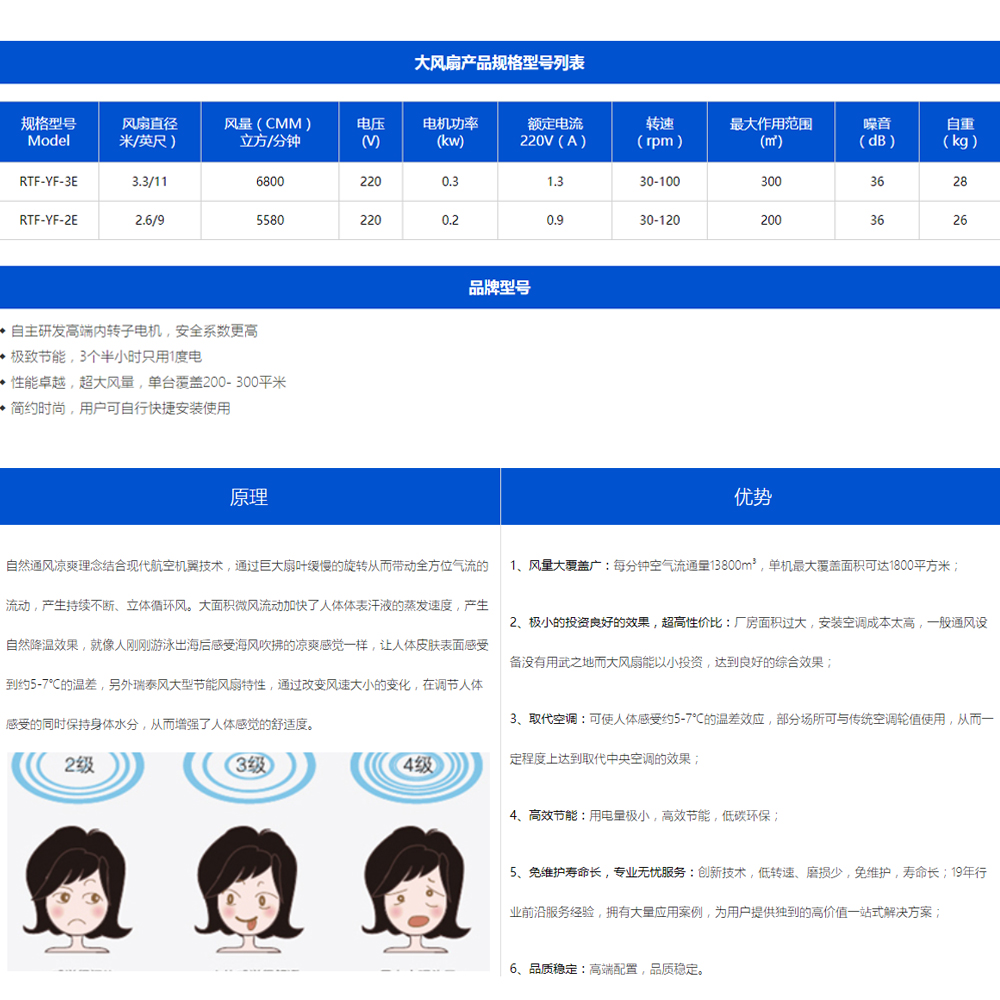Screen dimensions: 1000x1000
Task: Click the 30-100 rpm value
Action: click(659, 182)
